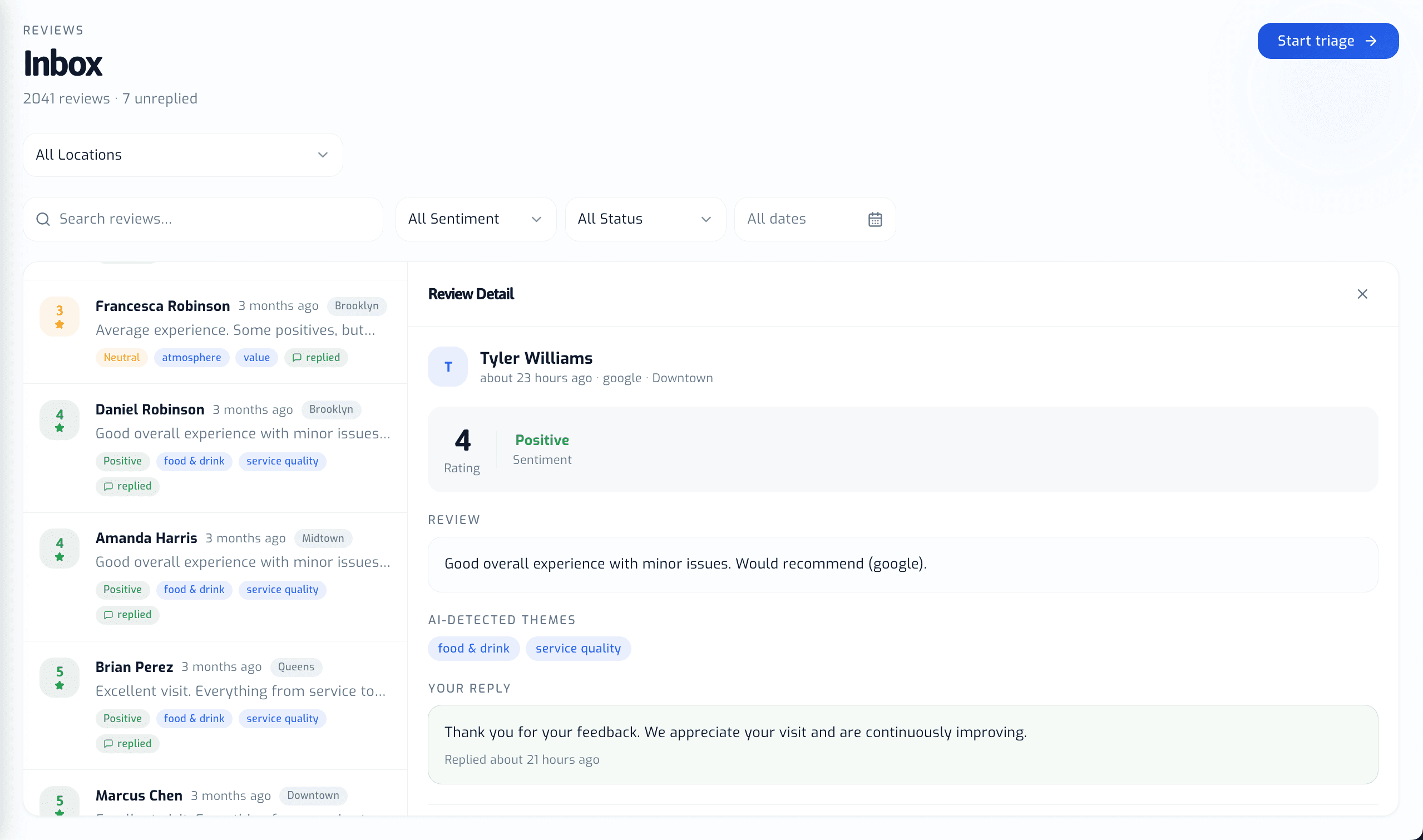Click the Tyler Williams name heading
This screenshot has height=840, width=1423.
tap(536, 358)
